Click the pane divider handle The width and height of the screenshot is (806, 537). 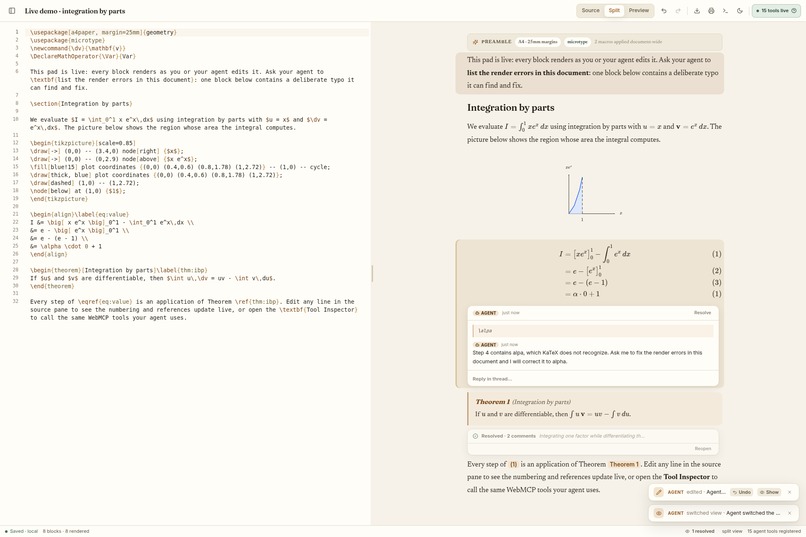(x=372, y=273)
